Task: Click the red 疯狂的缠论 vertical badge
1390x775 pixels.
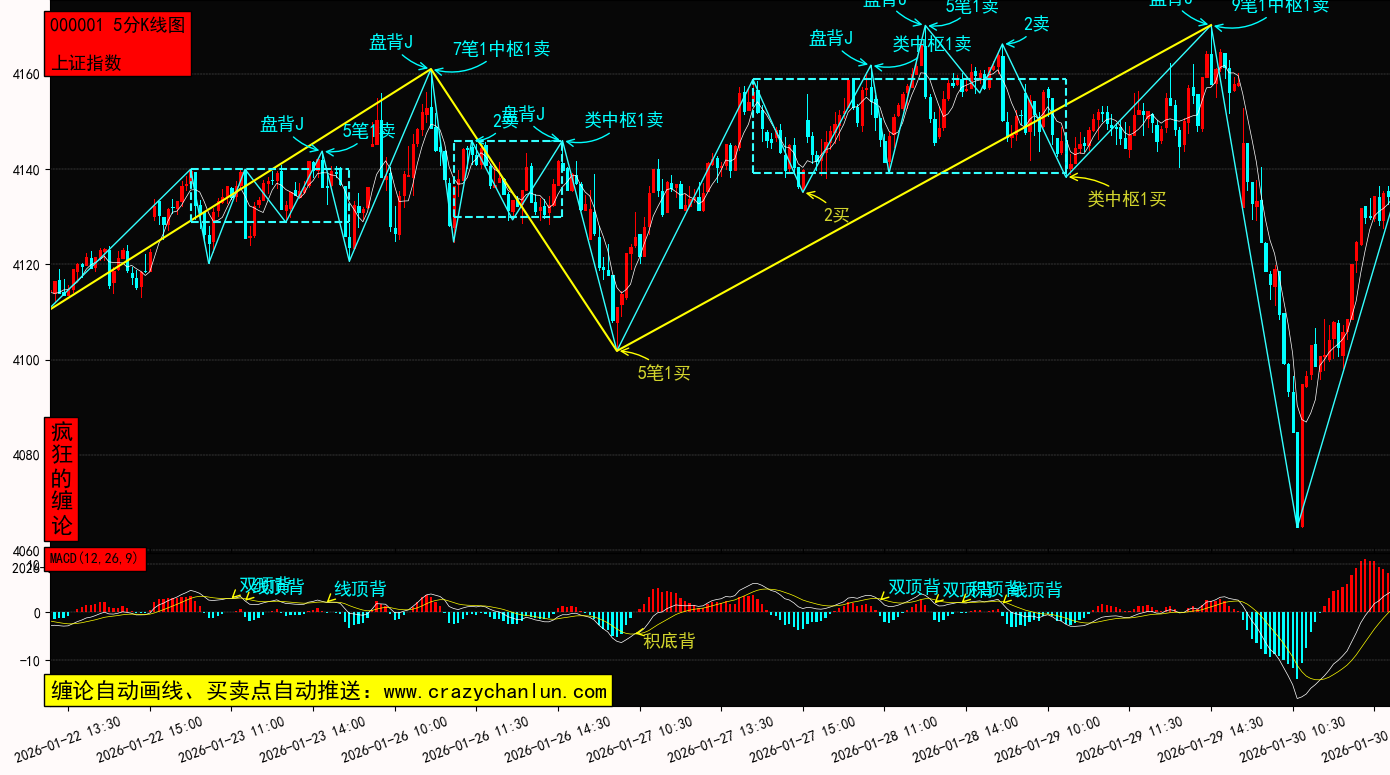Action: coord(62,479)
